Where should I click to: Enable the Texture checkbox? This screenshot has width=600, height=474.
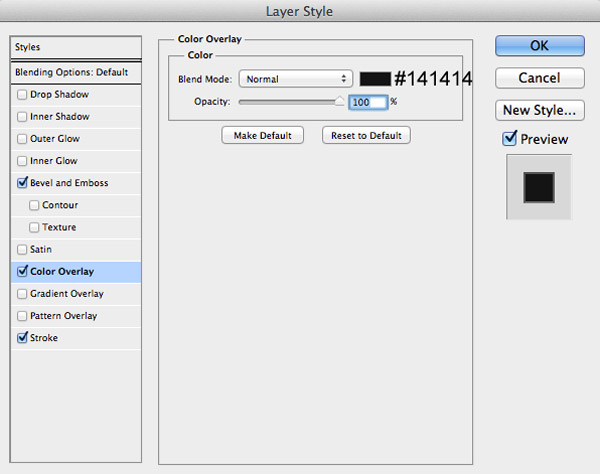coord(34,228)
